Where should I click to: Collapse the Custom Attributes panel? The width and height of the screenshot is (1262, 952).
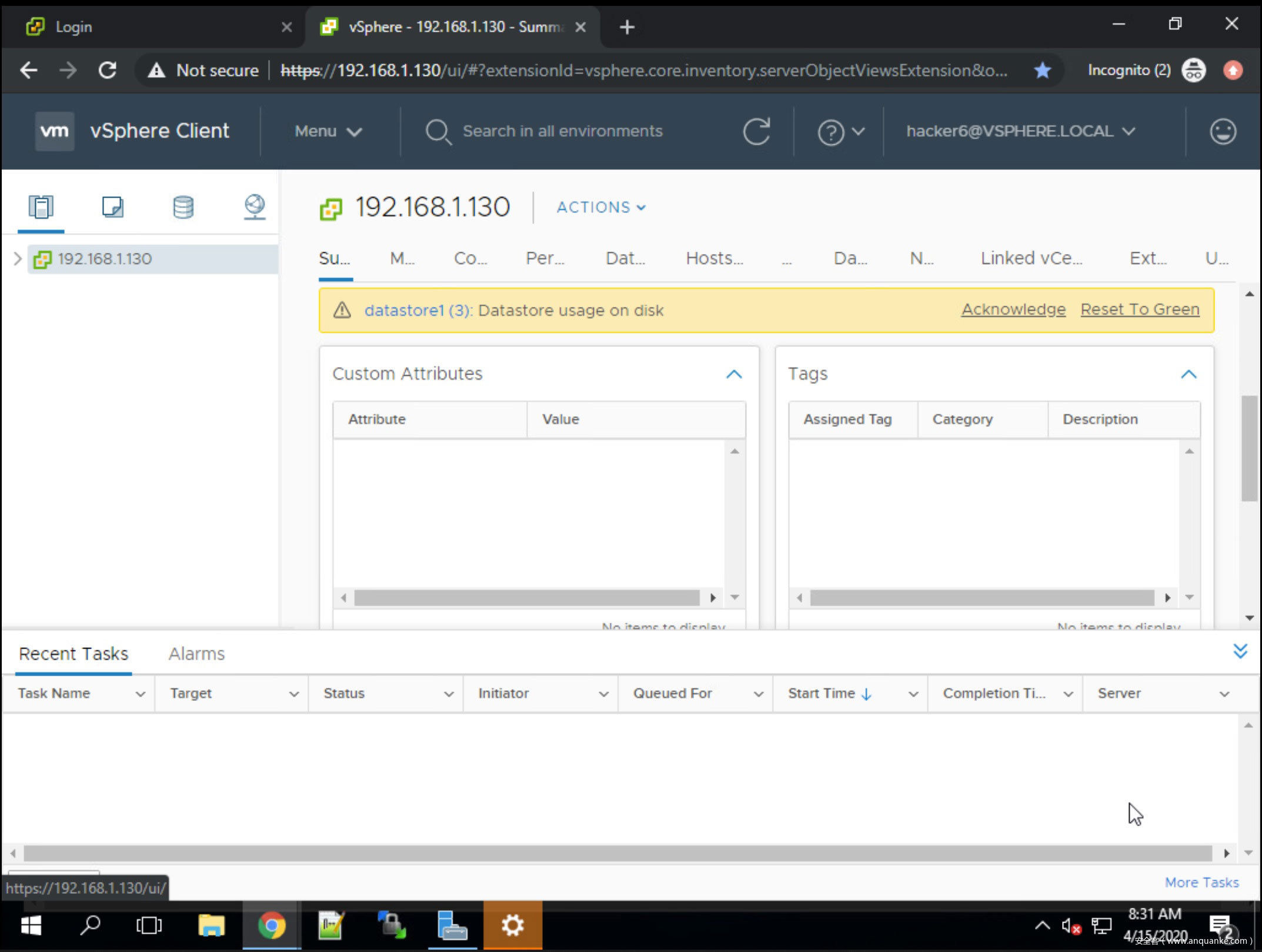point(733,374)
